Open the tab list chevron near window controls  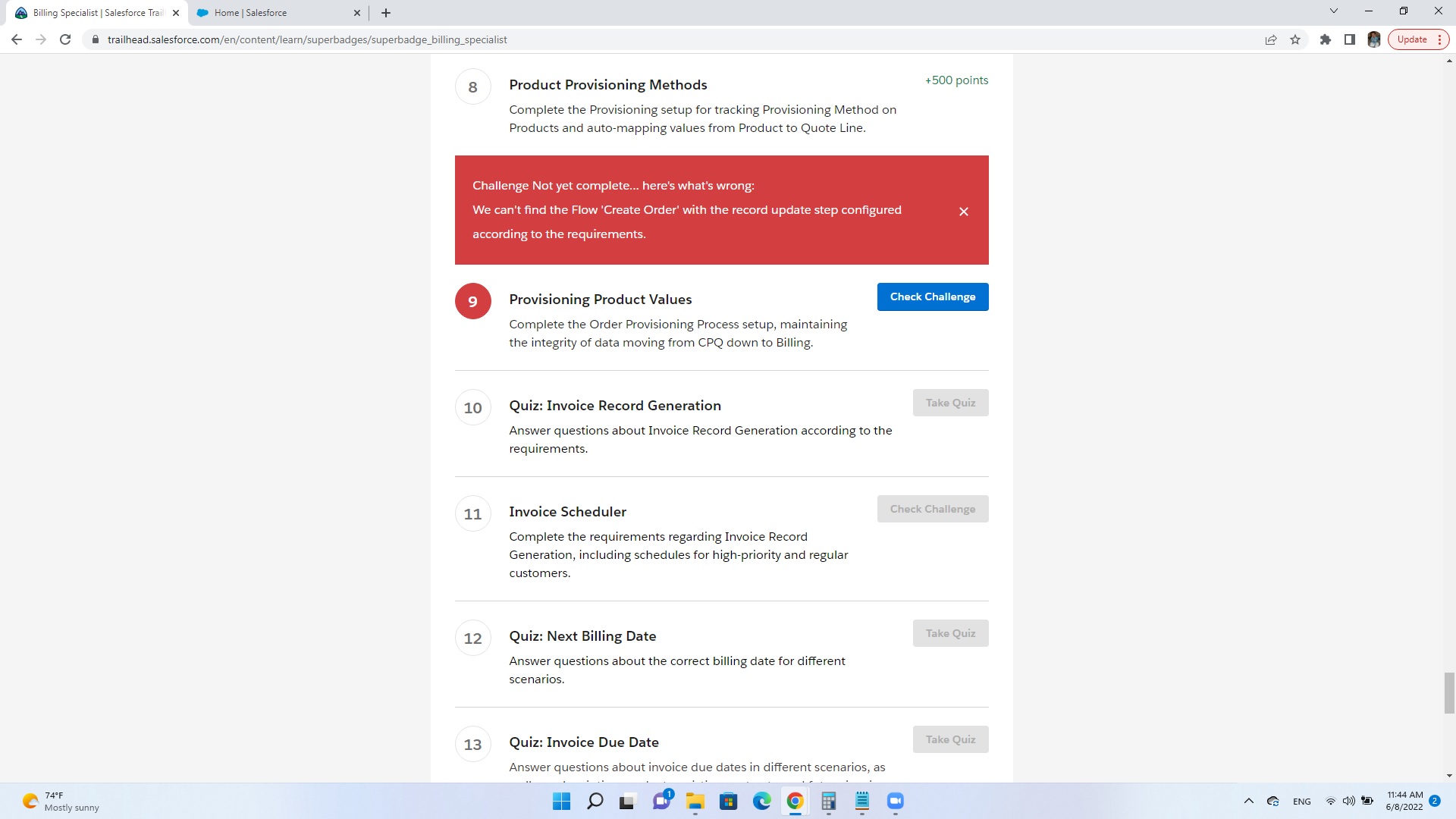pyautogui.click(x=1333, y=11)
